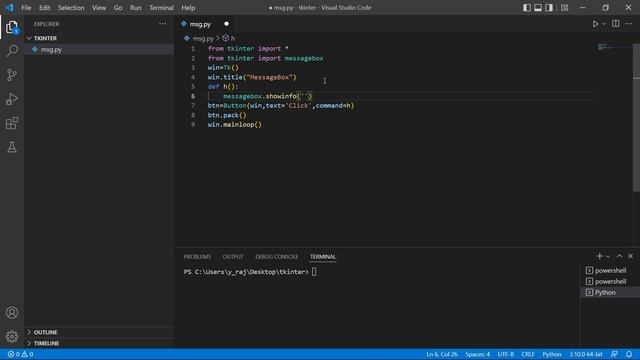Click msg.py in the breadcrumb

[x=203, y=38]
